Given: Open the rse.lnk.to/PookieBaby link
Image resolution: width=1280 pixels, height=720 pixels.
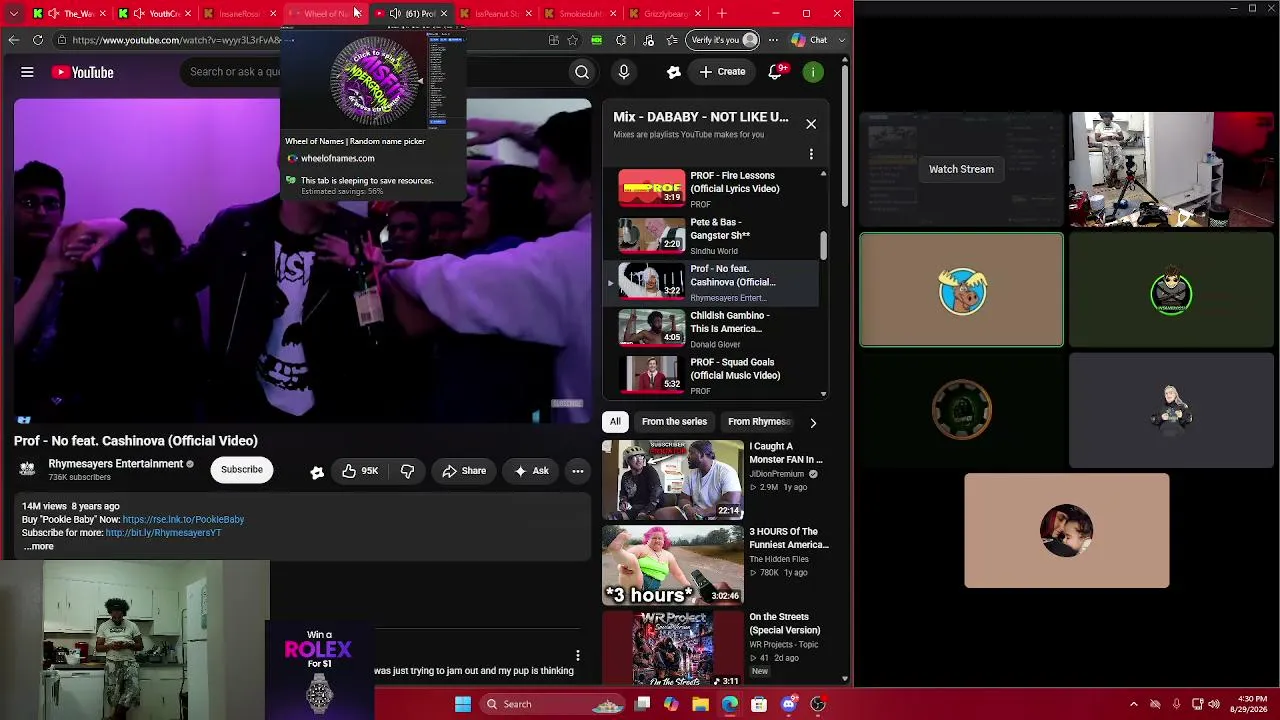Looking at the screenshot, I should click(x=183, y=520).
